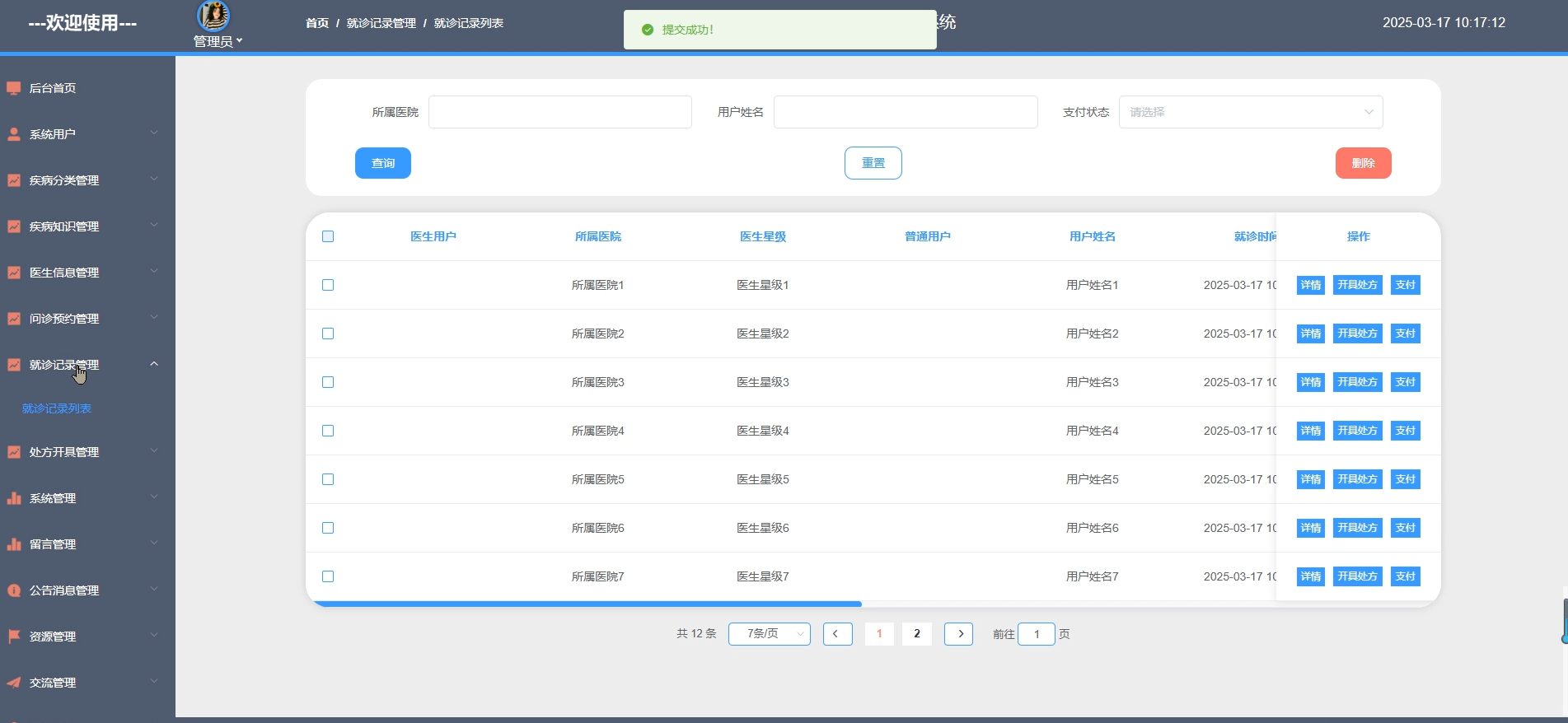Click the 所属医院4 table cell
Viewport: 1568px width, 723px height.
598,431
